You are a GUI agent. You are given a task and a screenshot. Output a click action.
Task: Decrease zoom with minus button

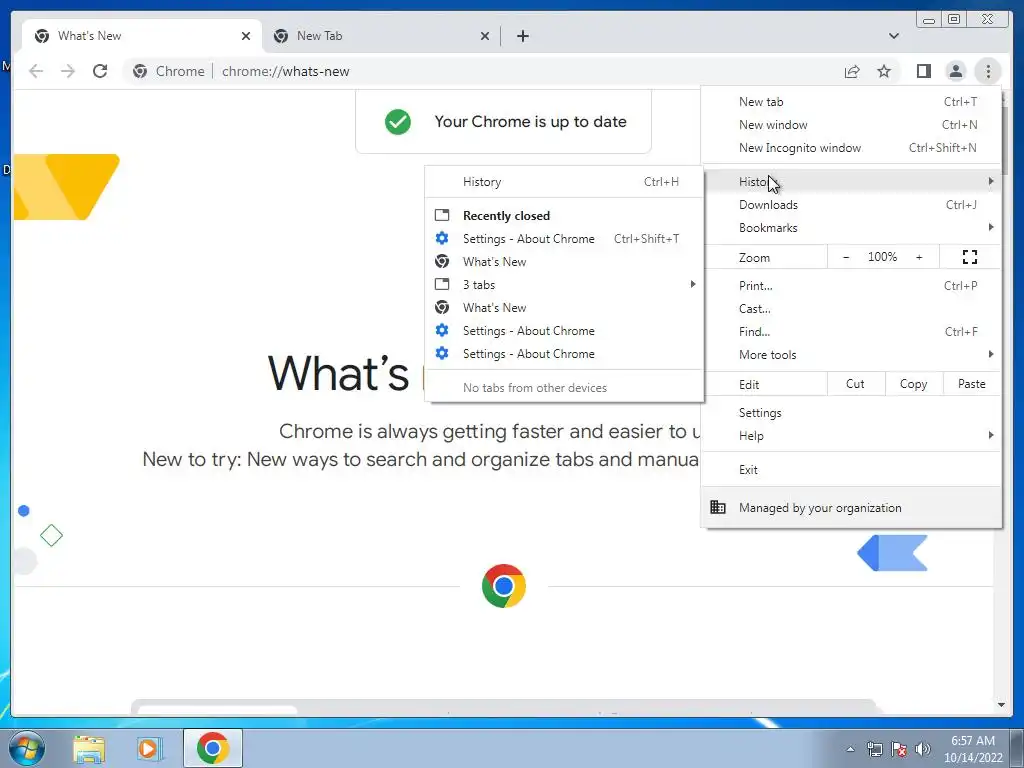pyautogui.click(x=846, y=257)
